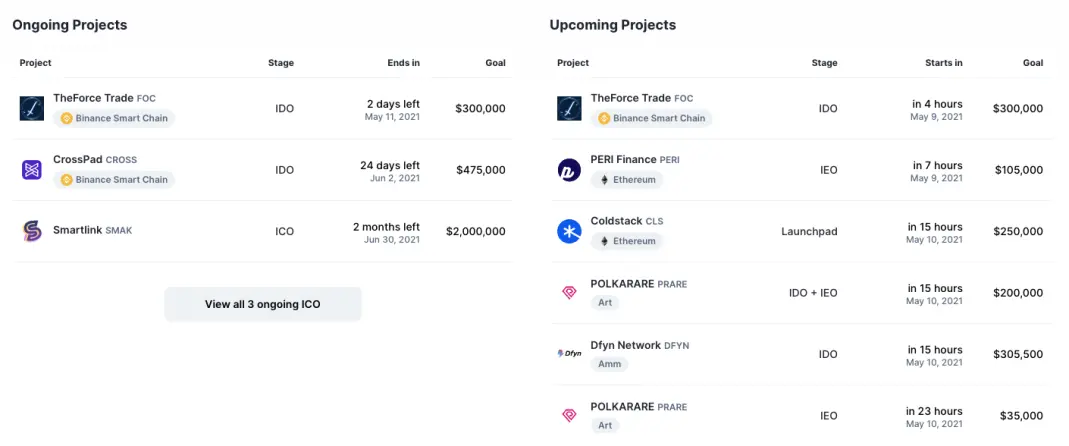Click Goal column header in Upcoming Projects
Image resolution: width=1069 pixels, height=446 pixels.
1033,63
